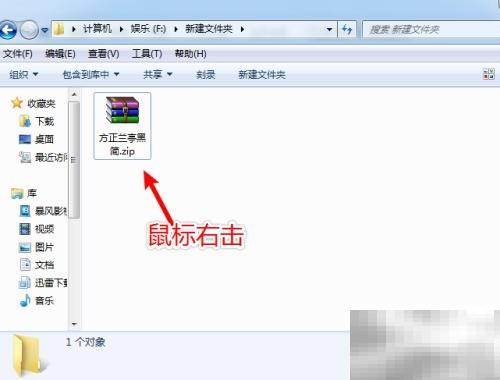The height and width of the screenshot is (380, 500).
Task: Click the 刻录 toolbar button
Action: click(x=205, y=74)
